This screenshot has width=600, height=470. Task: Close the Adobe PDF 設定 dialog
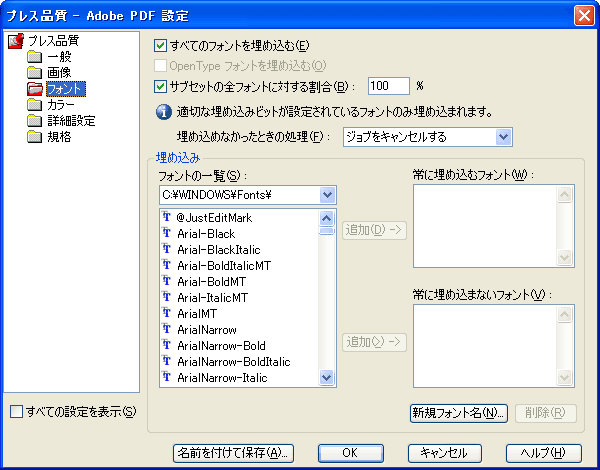click(584, 16)
